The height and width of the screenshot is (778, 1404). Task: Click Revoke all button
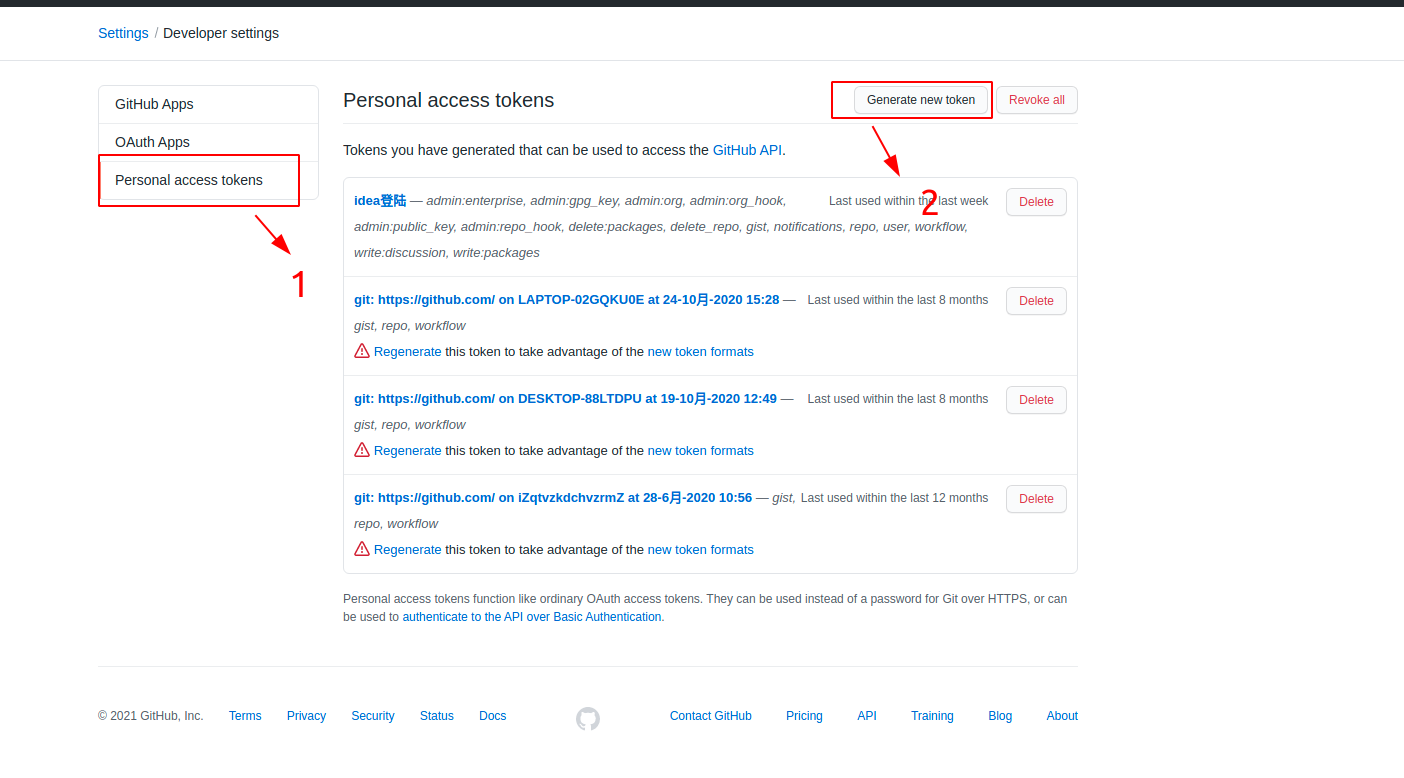(1036, 100)
